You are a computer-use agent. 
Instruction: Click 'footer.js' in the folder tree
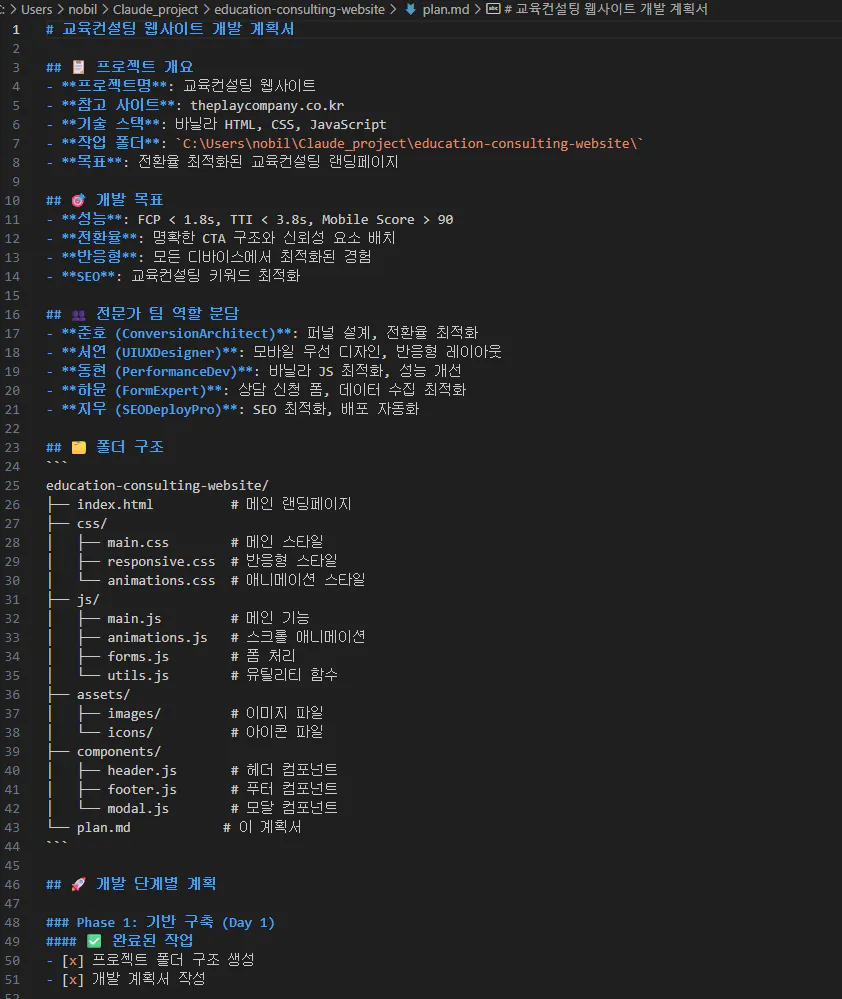[141, 790]
